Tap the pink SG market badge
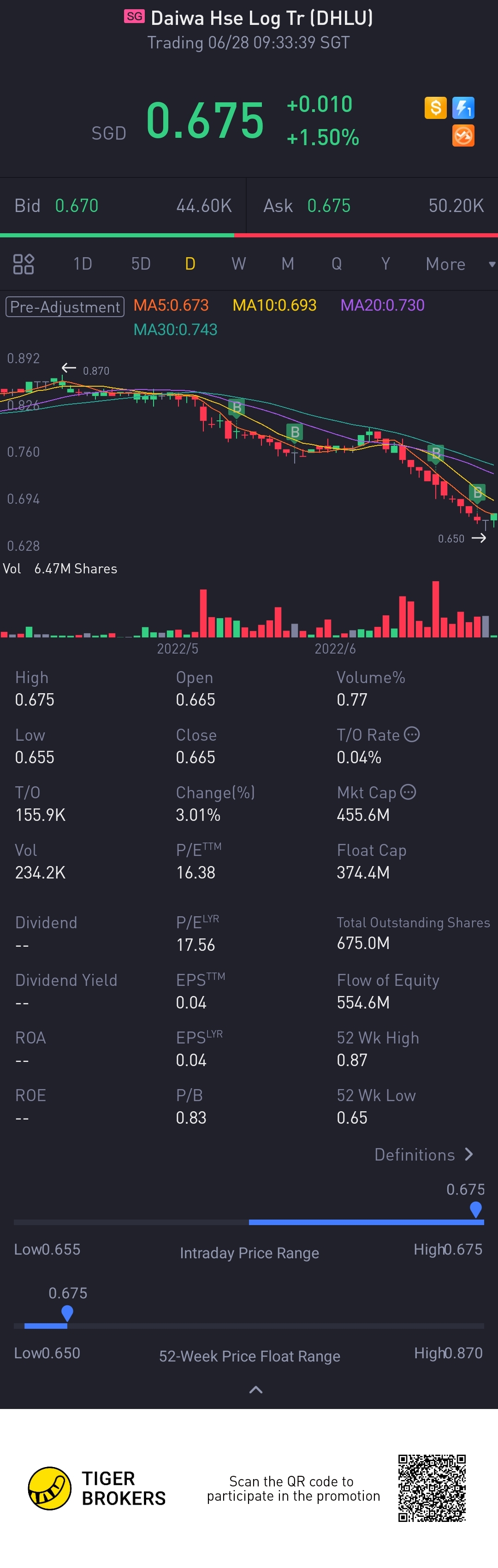The image size is (498, 1568). 135,17
